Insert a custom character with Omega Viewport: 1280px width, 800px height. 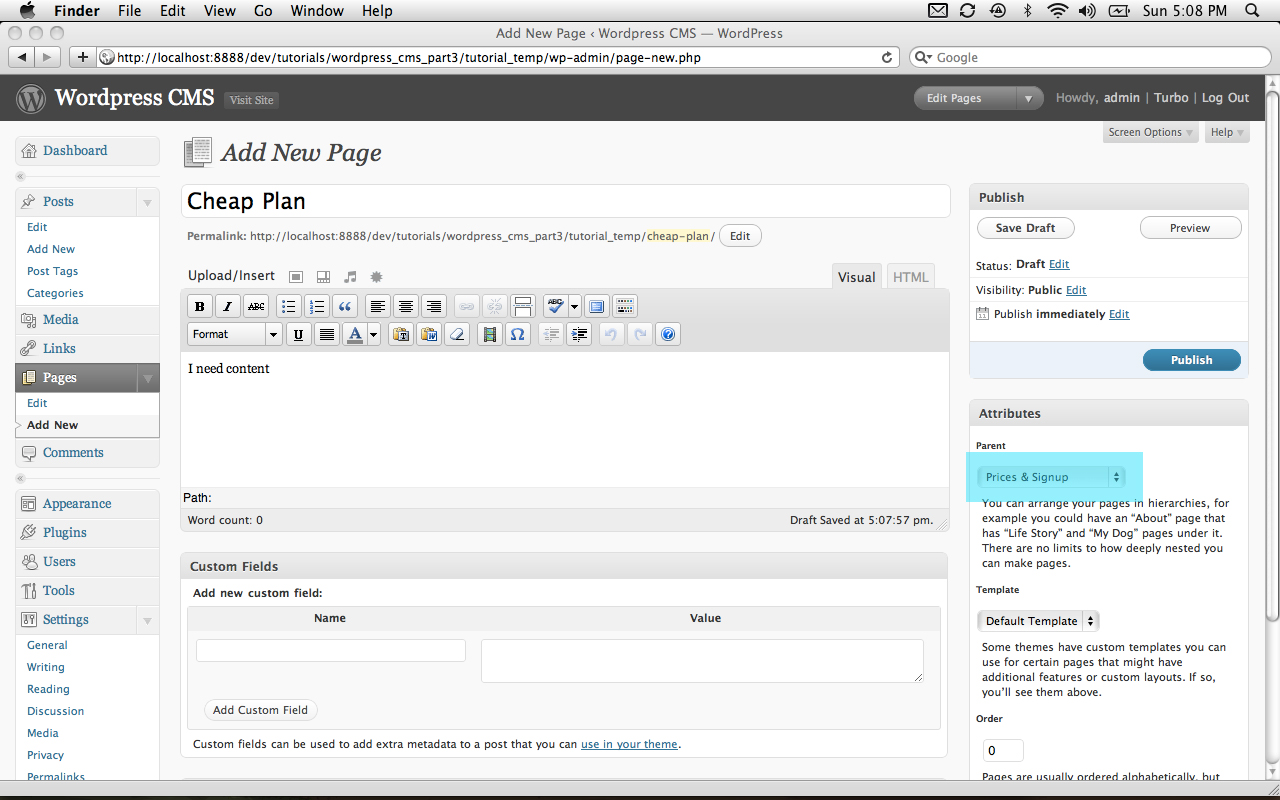517,334
